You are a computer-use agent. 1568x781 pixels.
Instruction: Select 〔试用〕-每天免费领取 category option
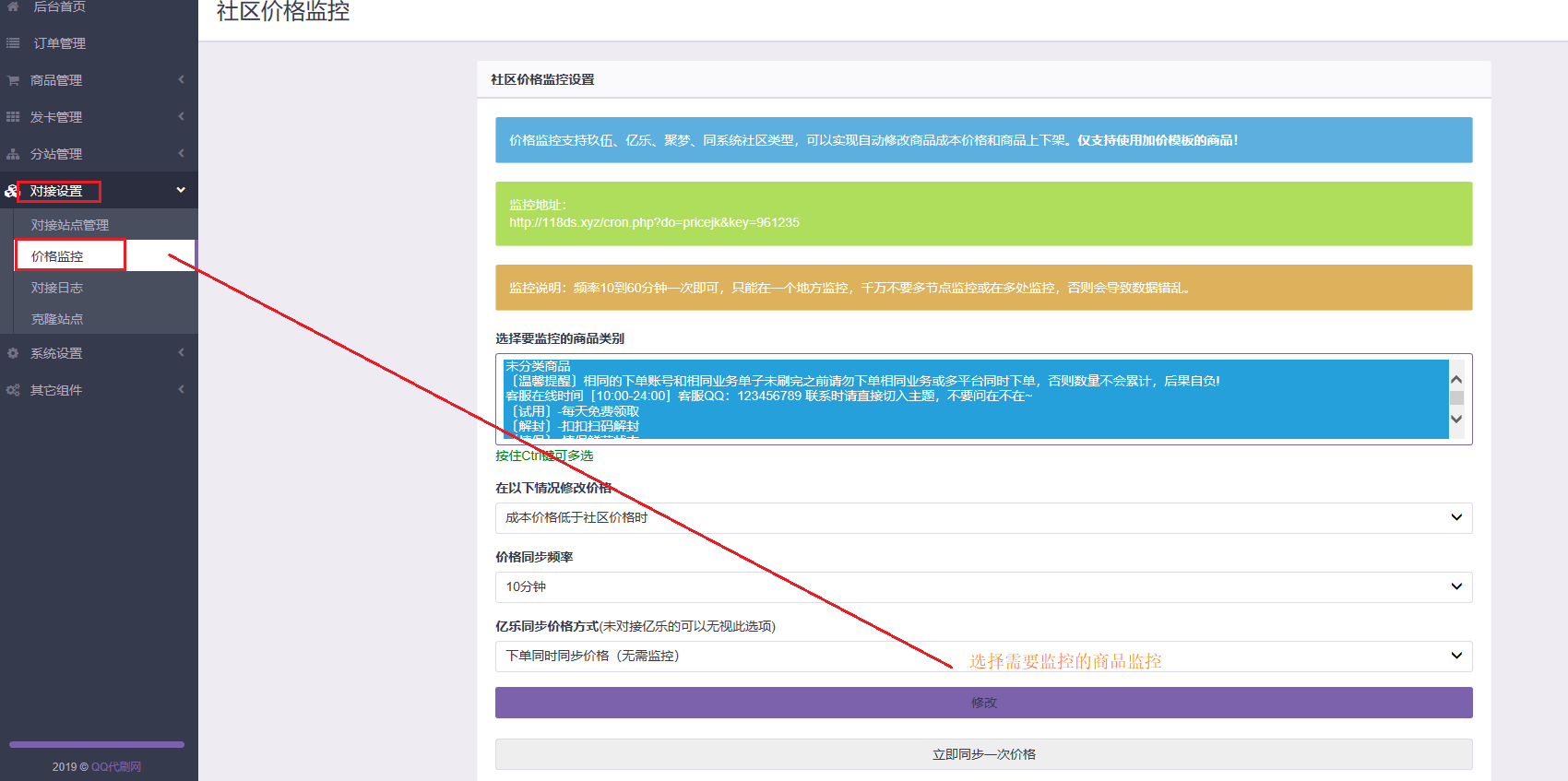[976, 411]
